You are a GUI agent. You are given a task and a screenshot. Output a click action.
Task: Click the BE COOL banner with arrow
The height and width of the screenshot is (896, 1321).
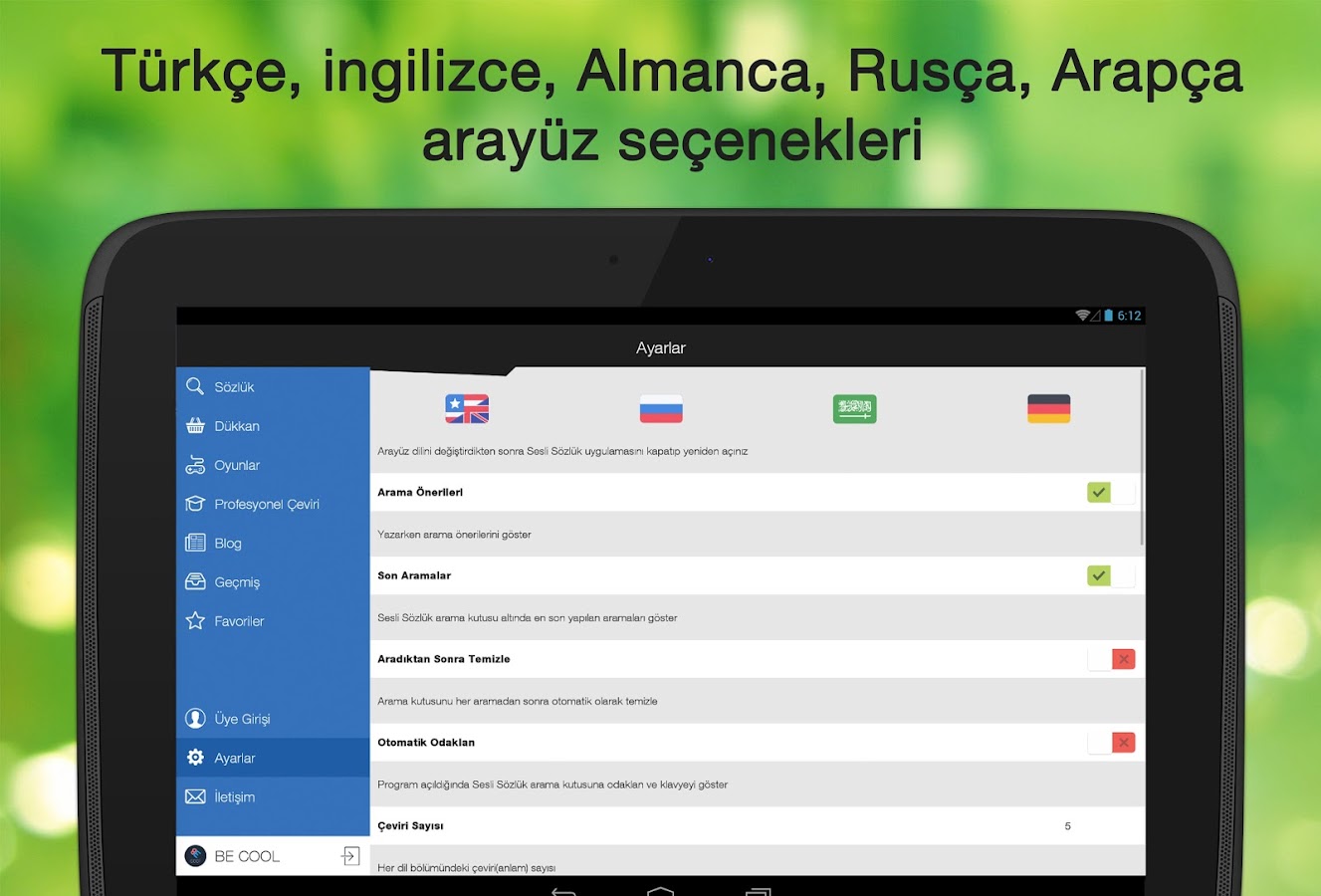click(271, 855)
